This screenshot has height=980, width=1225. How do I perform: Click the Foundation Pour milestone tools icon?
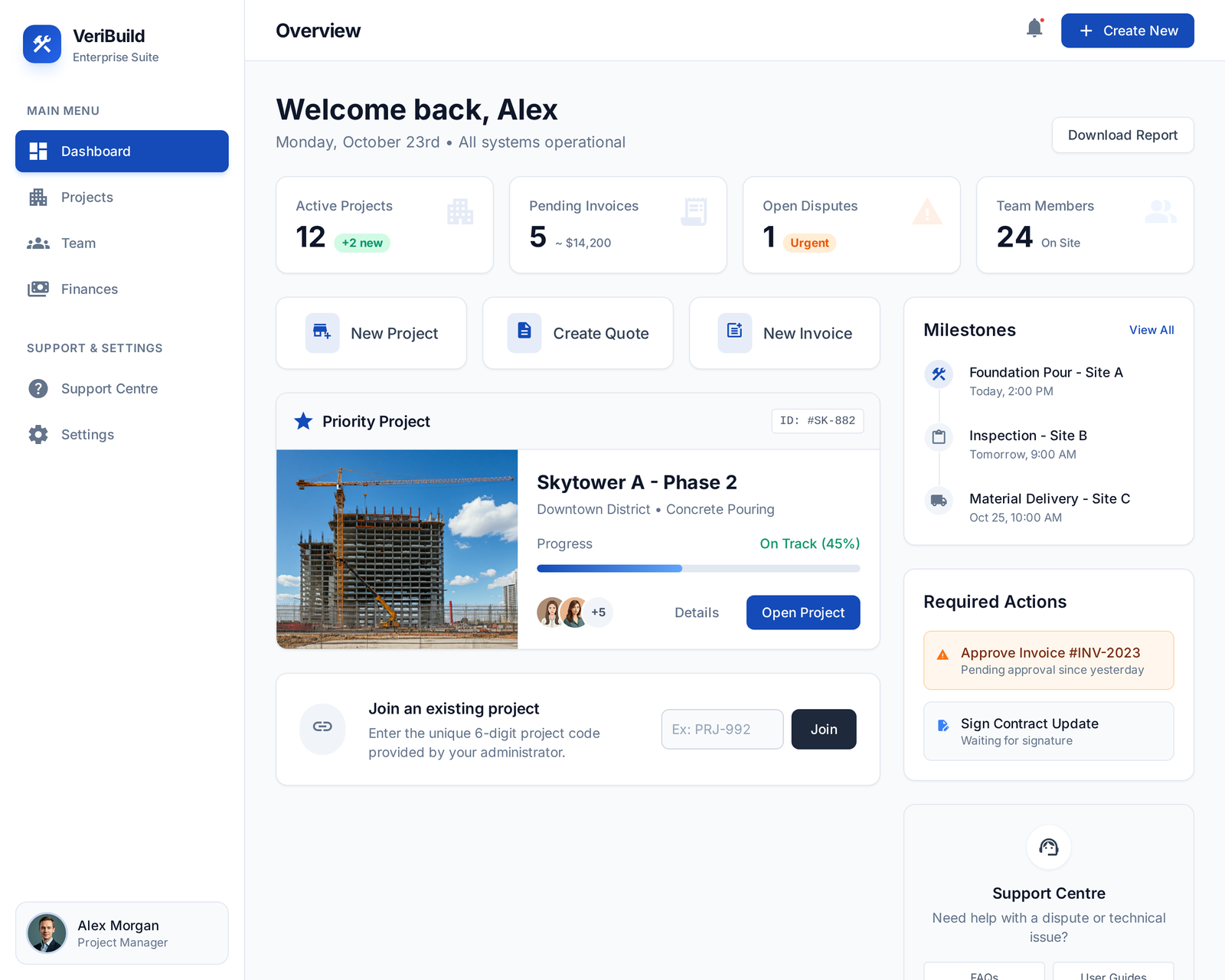pyautogui.click(x=939, y=374)
